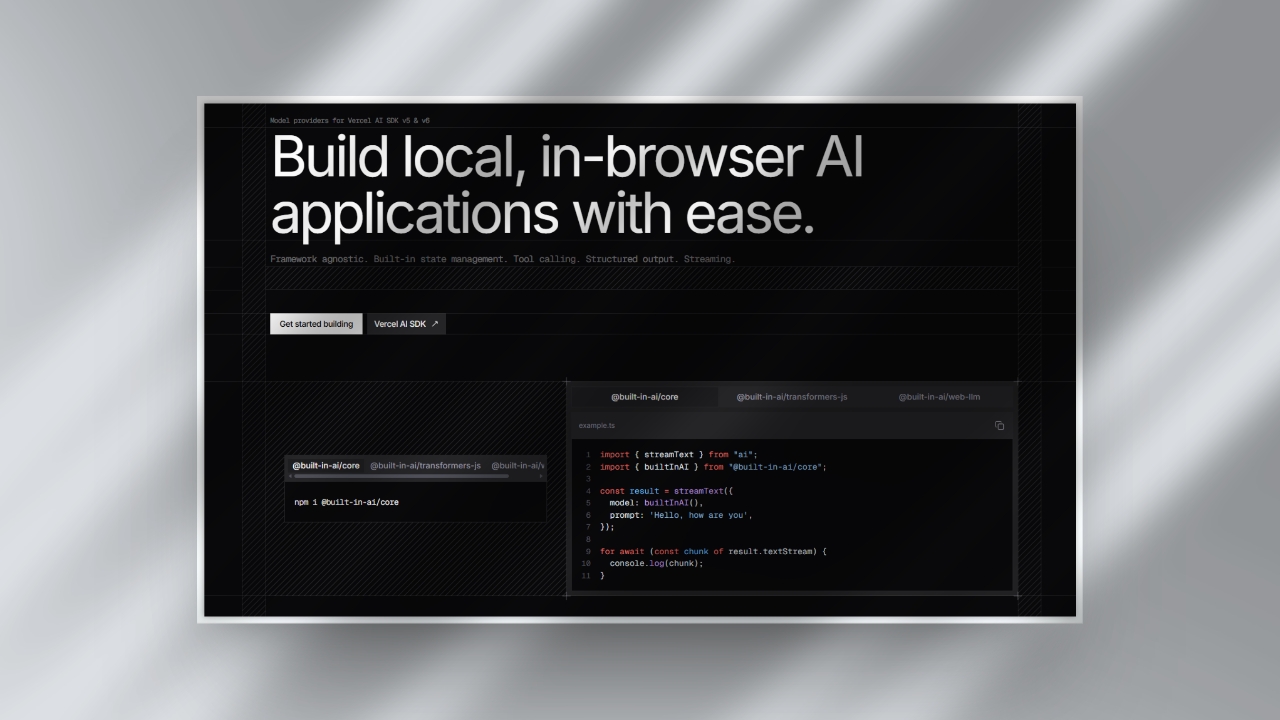
Task: Select the @built-in-ai/core tab above example.ts
Action: 645,397
